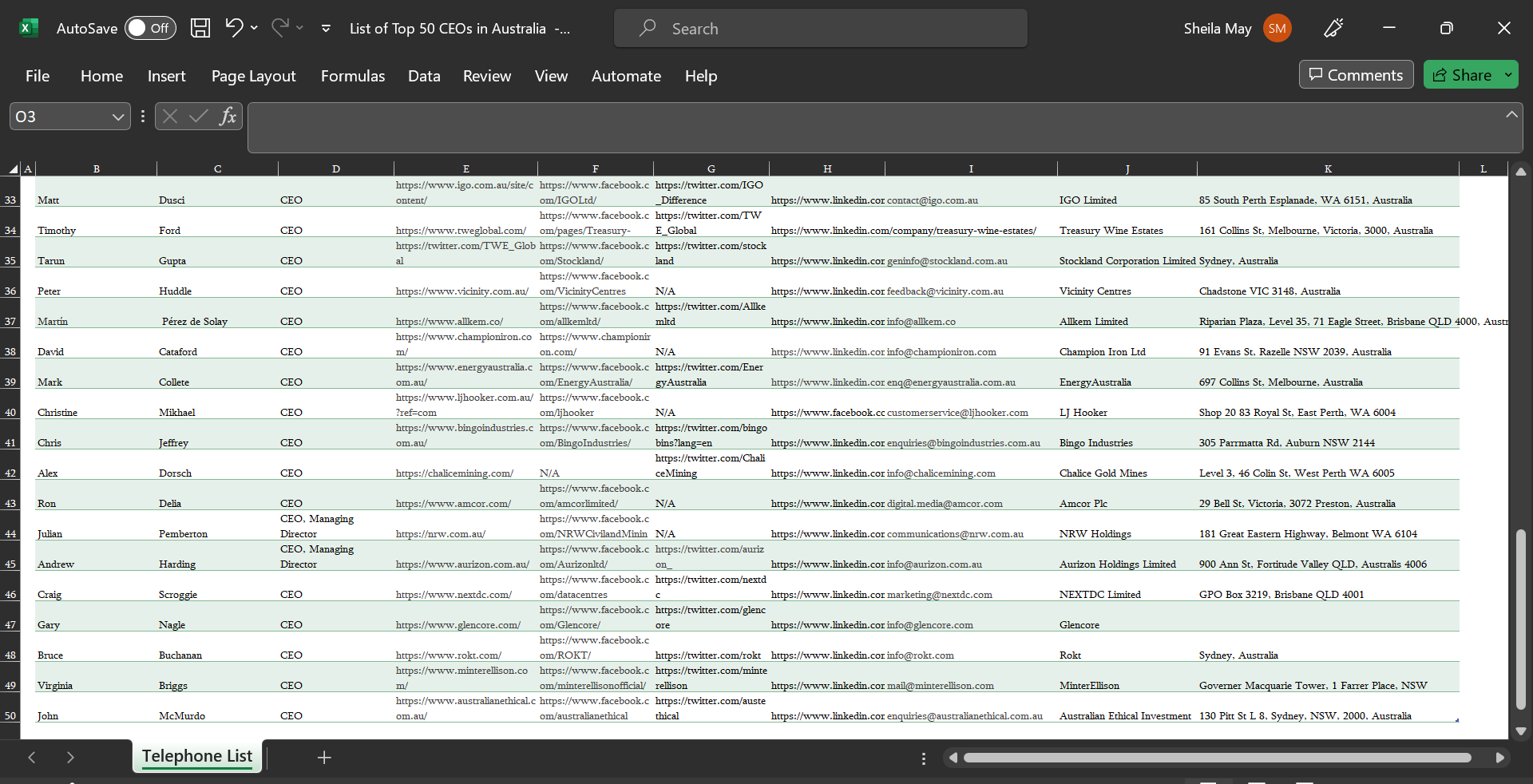Save the workbook with the floppy disk icon

pyautogui.click(x=200, y=28)
